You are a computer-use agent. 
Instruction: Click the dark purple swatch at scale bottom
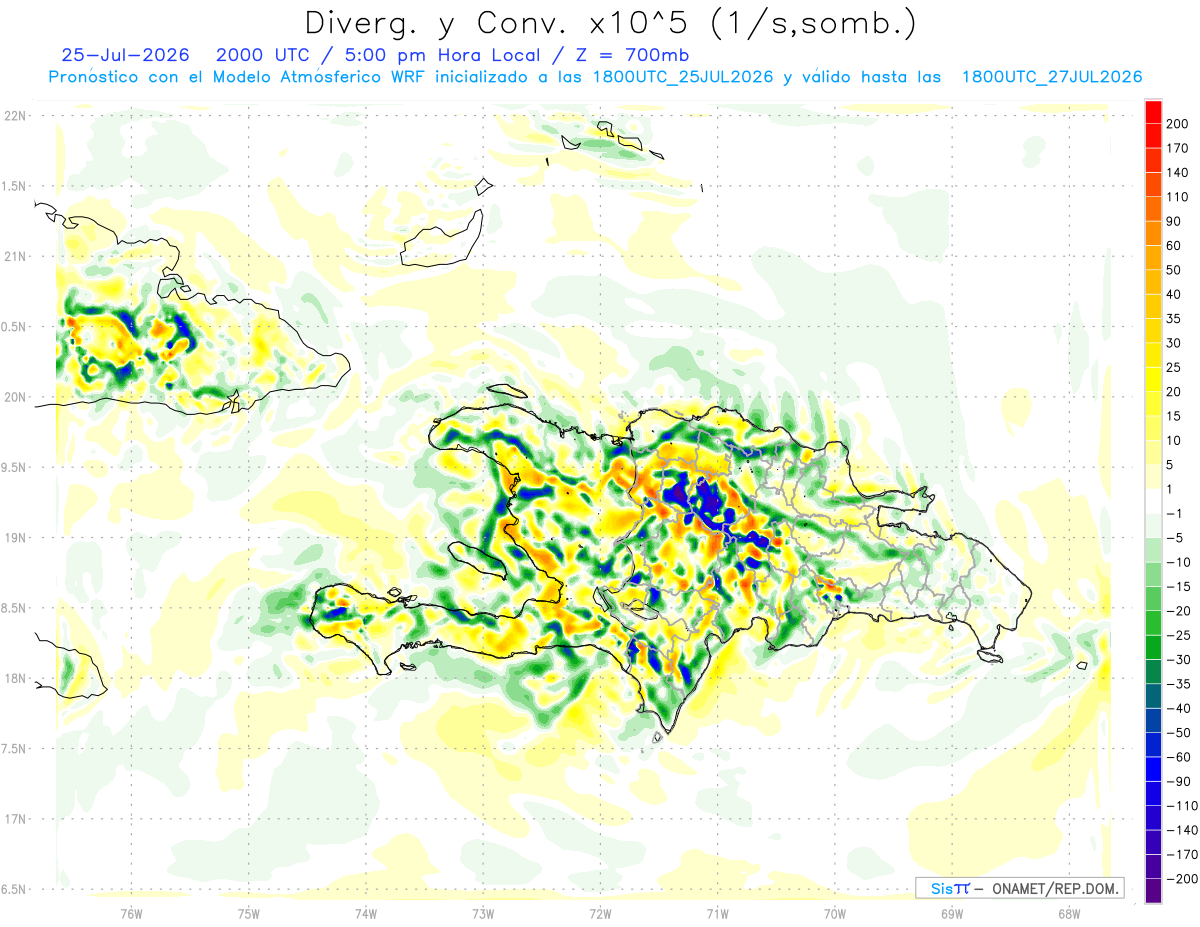pyautogui.click(x=1153, y=890)
